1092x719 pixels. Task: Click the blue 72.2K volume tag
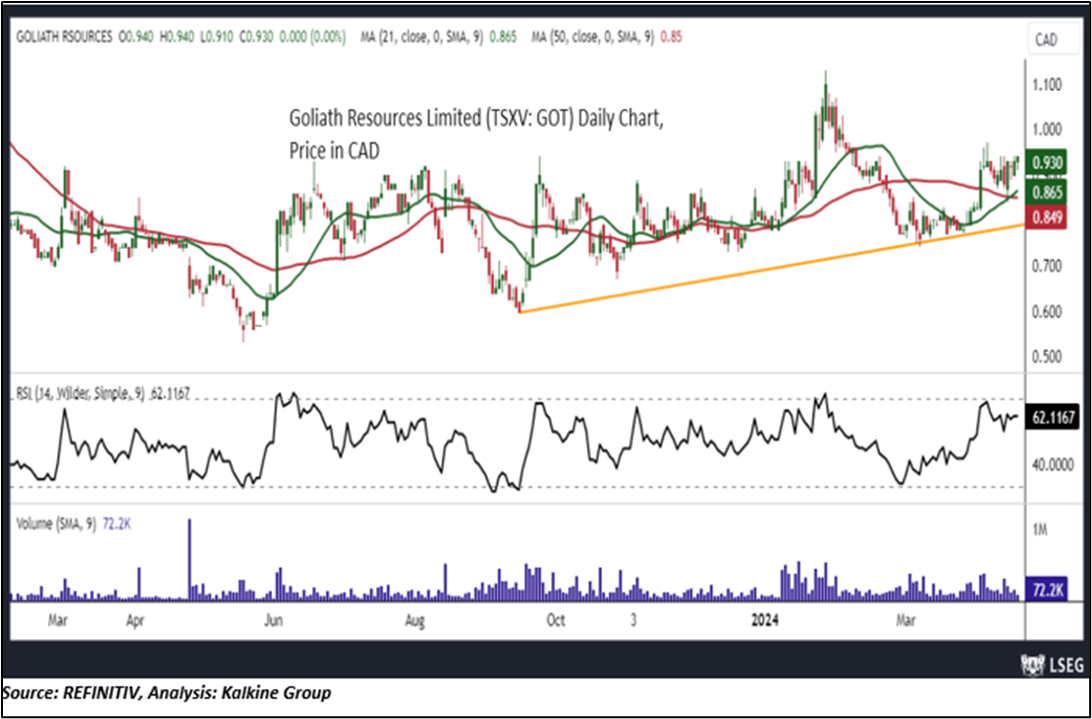(1046, 590)
